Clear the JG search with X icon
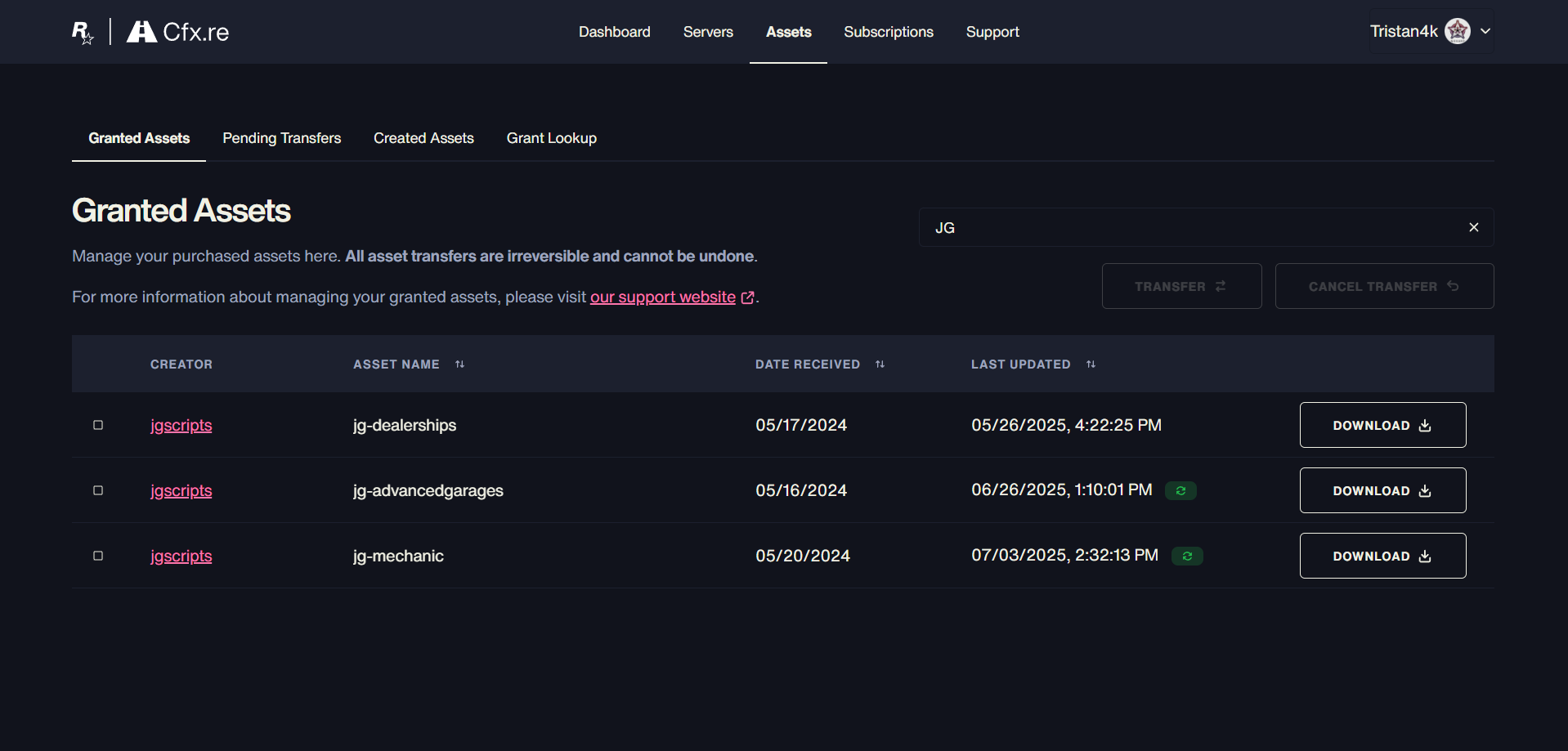 1473,227
